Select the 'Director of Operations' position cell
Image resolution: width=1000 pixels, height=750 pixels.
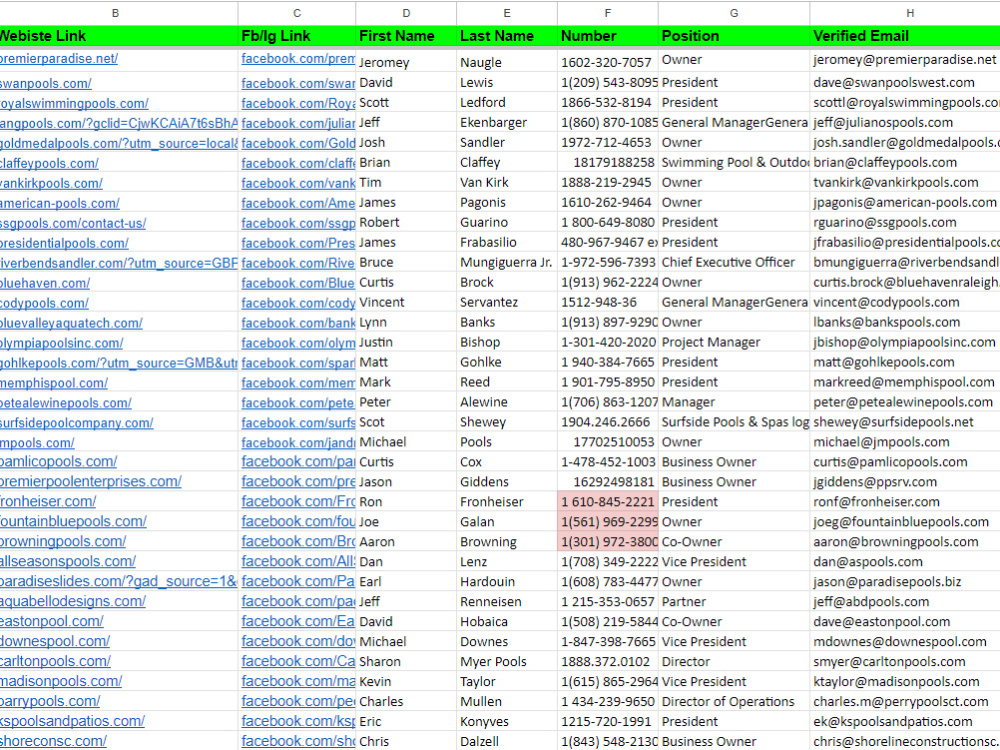coord(734,702)
